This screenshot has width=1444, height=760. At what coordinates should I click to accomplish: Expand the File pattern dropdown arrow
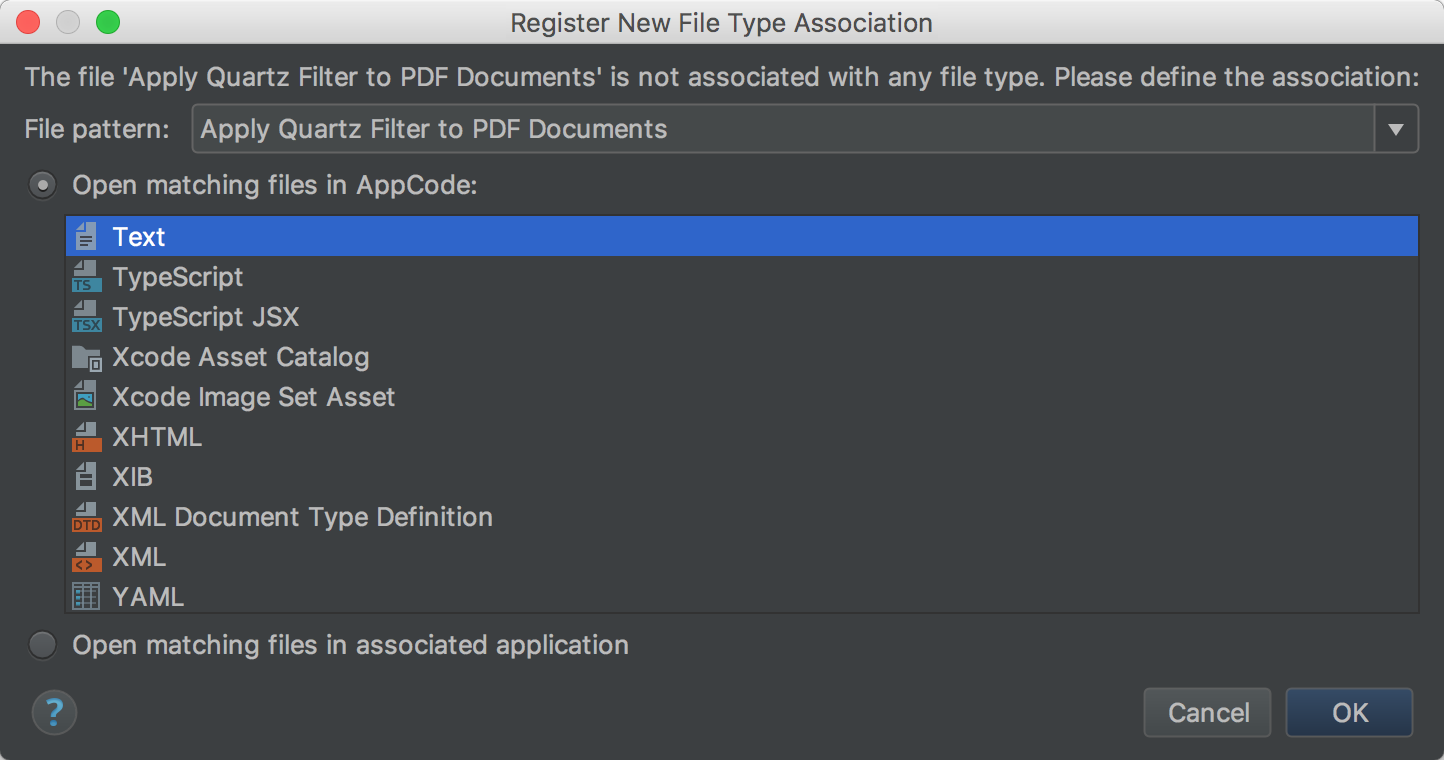[1396, 129]
